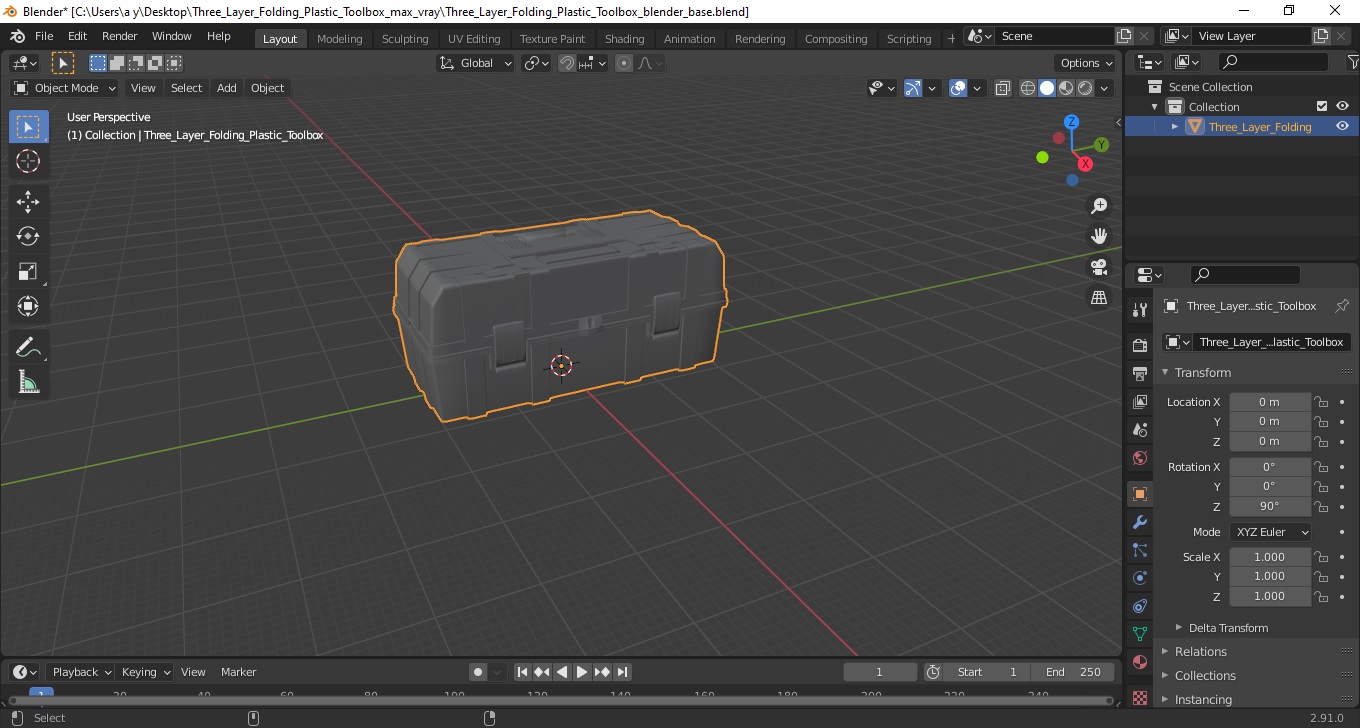Switch to wireframe viewport shading
Viewport: 1360px width, 728px height.
click(x=1028, y=88)
